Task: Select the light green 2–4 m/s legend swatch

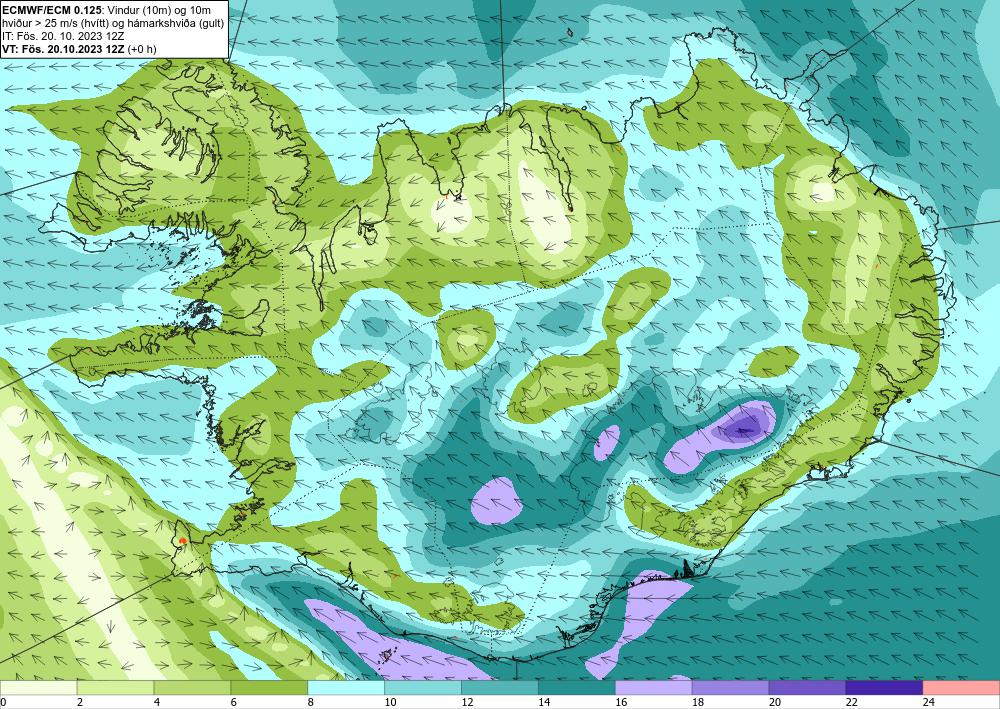Action: [x=115, y=688]
